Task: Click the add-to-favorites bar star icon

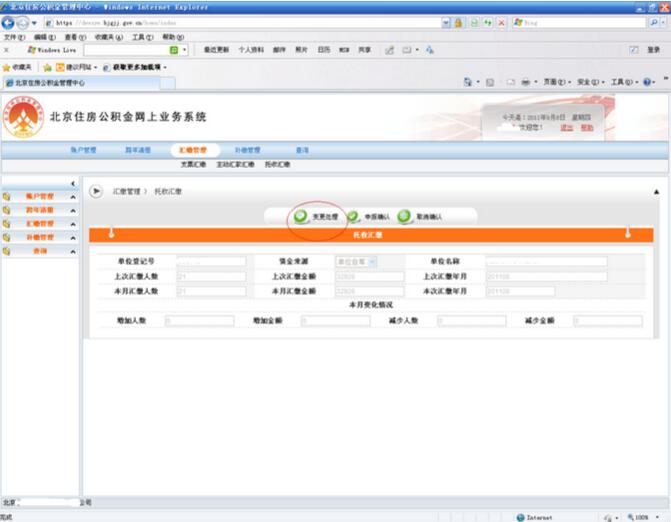Action: click(x=47, y=67)
